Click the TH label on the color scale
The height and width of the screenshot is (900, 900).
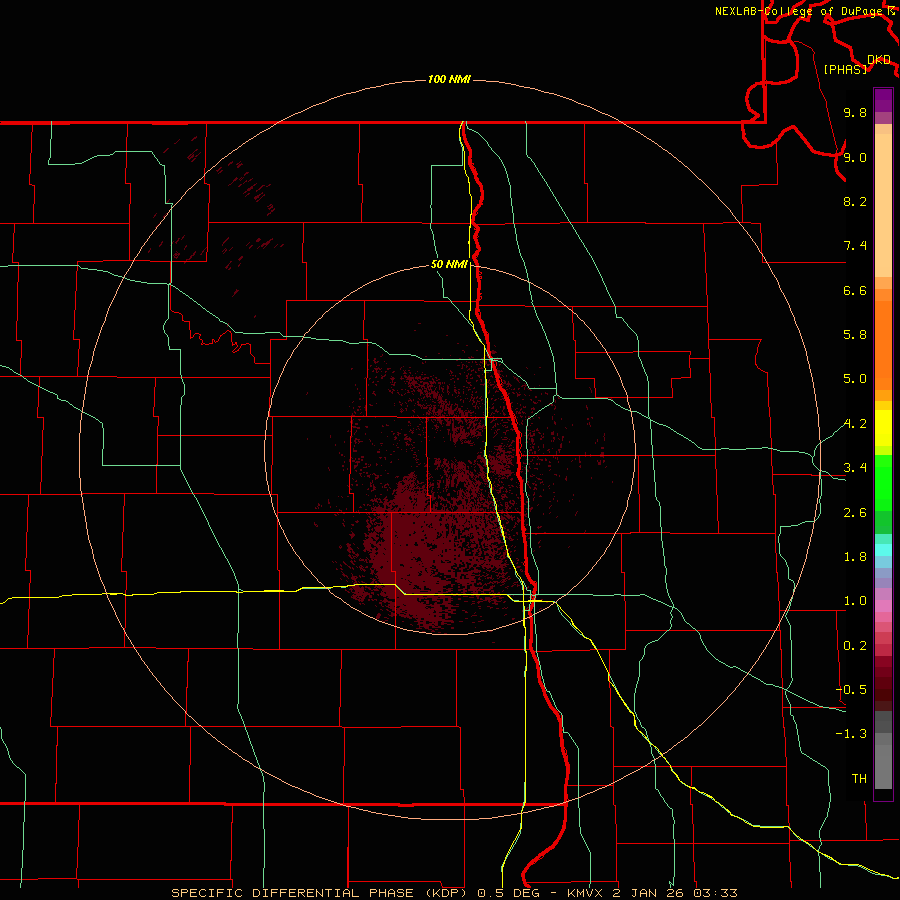coord(859,778)
